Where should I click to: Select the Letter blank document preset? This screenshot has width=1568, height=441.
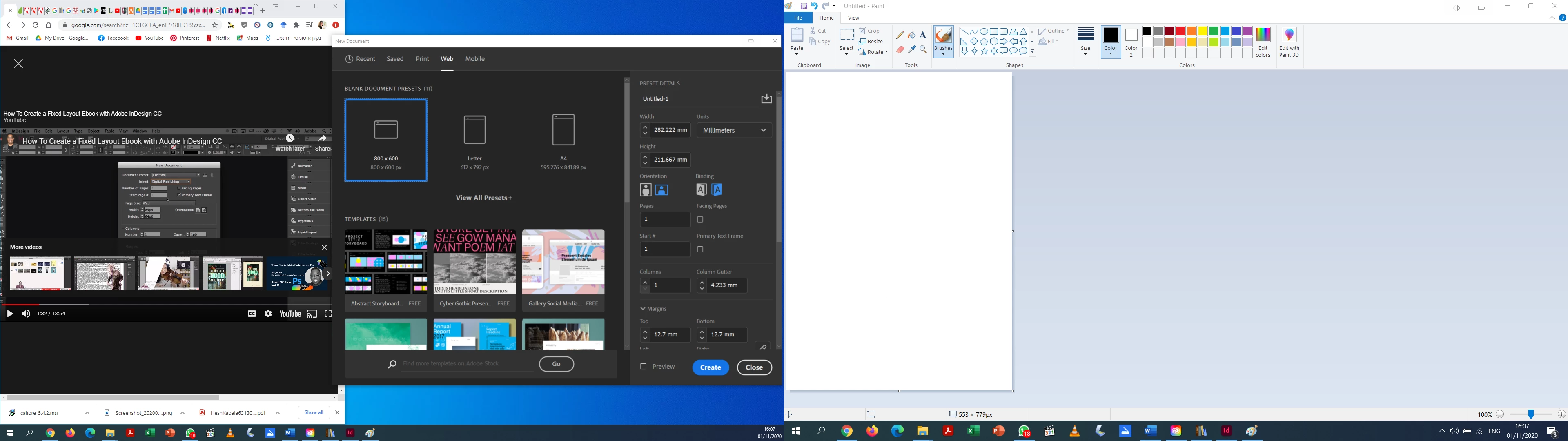475,140
